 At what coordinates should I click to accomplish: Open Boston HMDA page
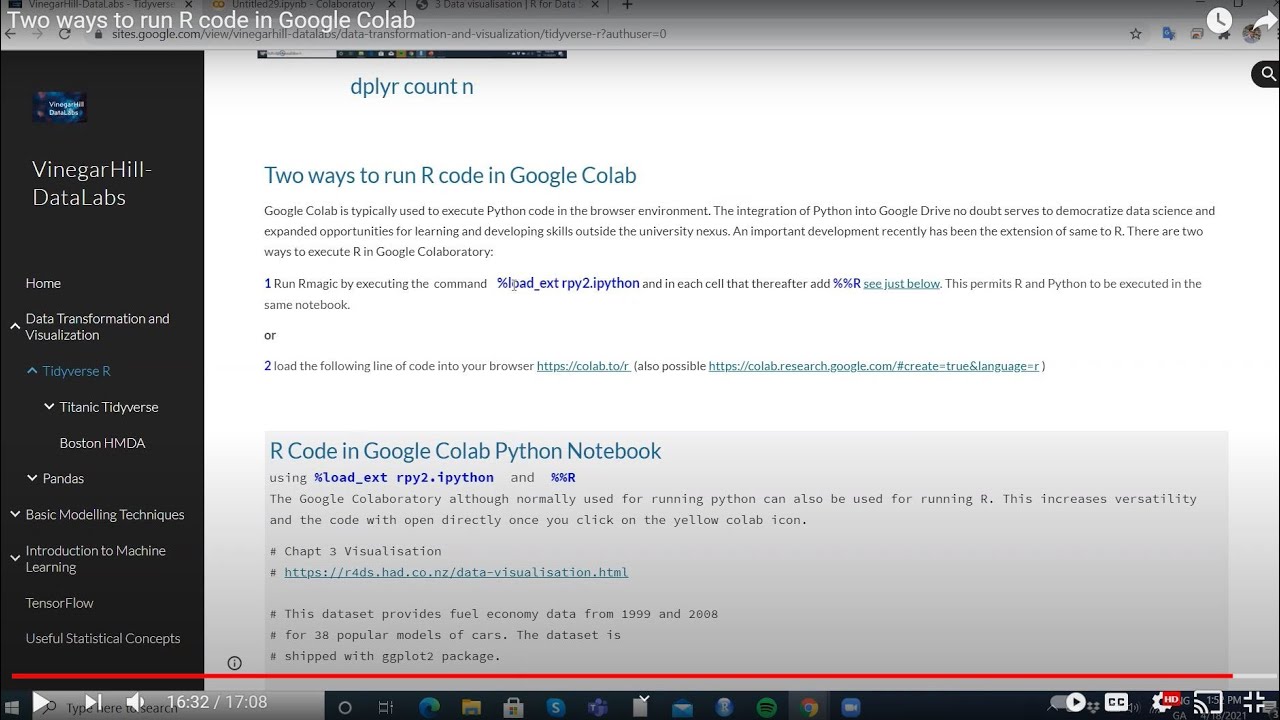tap(102, 443)
